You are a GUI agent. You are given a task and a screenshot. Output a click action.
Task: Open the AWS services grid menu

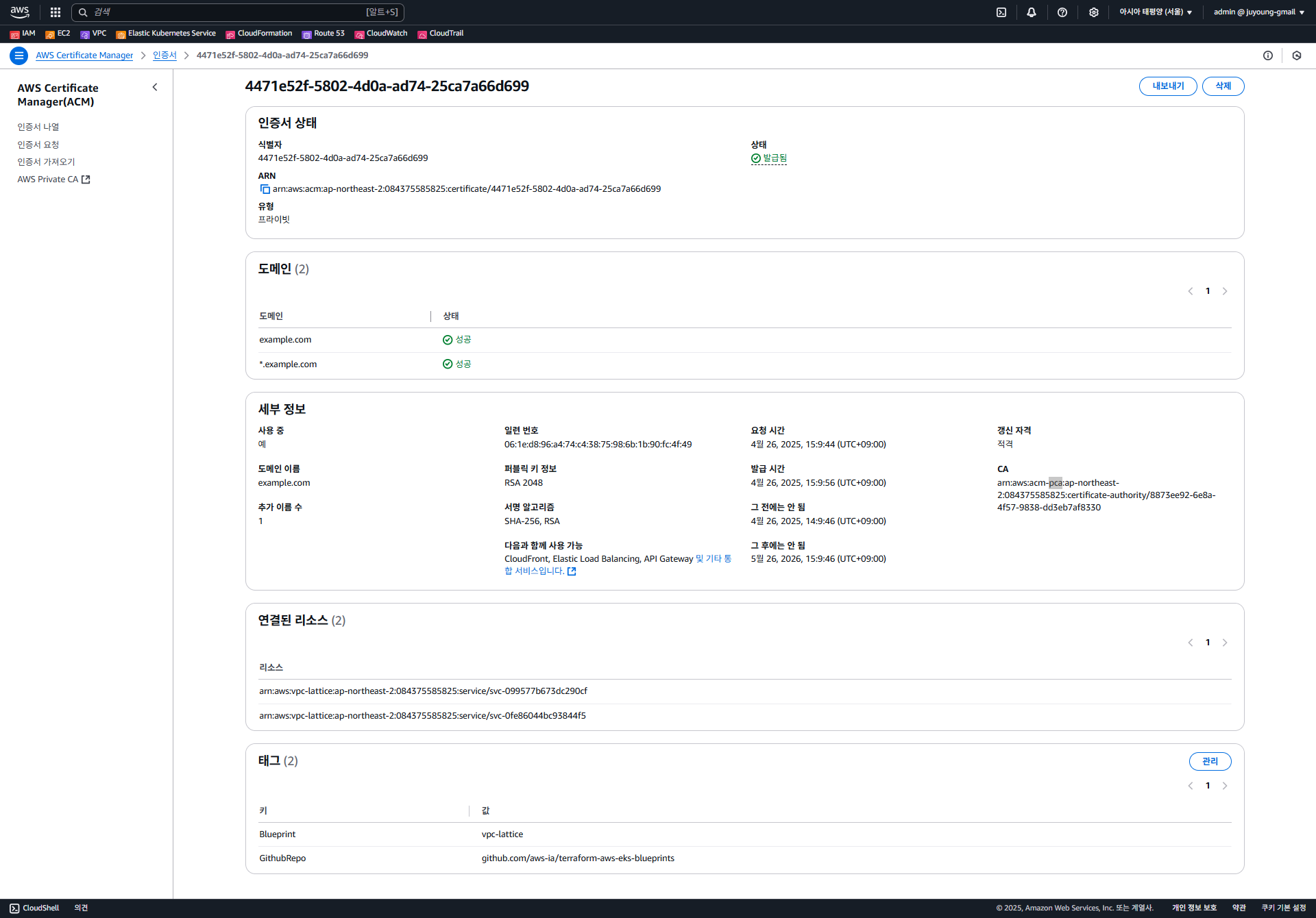pos(56,12)
